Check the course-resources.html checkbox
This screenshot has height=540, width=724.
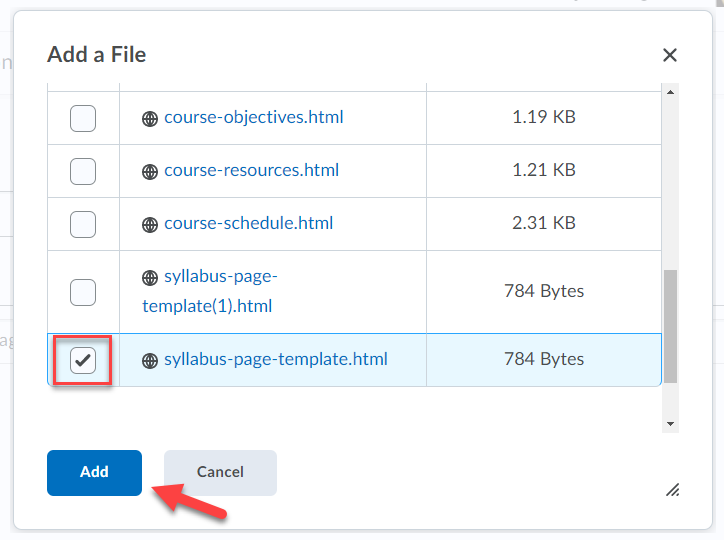point(83,171)
